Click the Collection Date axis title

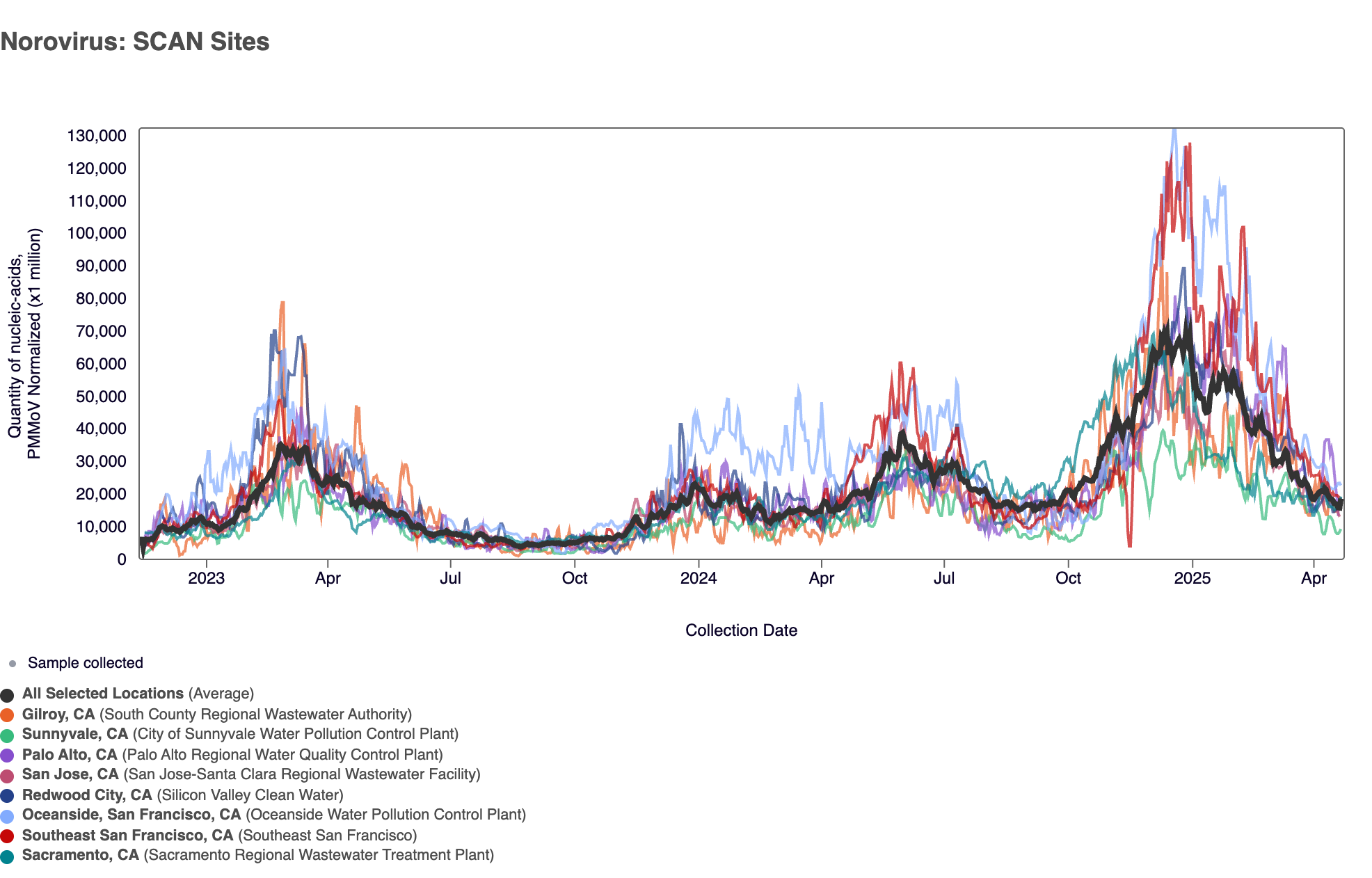tap(741, 630)
